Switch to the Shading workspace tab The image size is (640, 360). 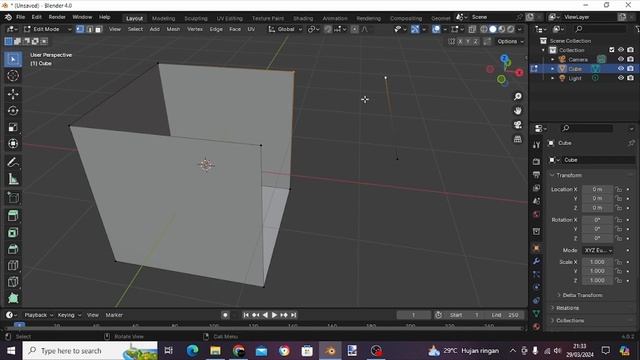point(303,18)
